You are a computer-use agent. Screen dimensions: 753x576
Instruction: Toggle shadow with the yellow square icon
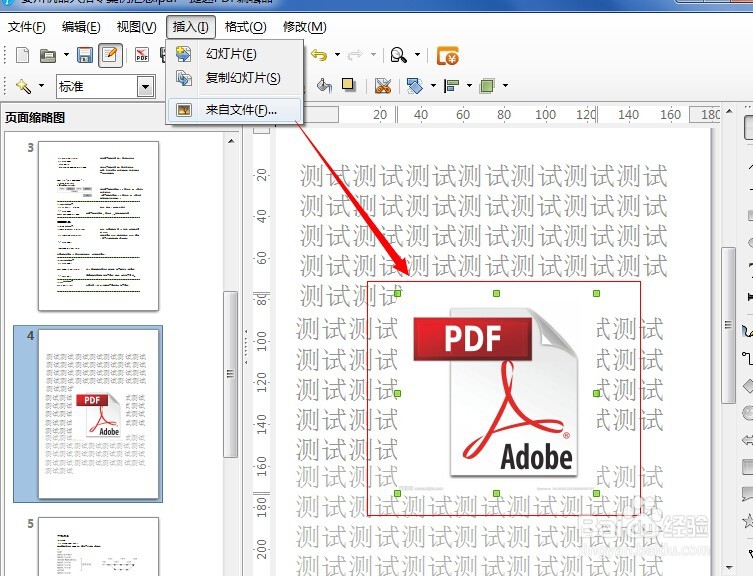pos(348,86)
